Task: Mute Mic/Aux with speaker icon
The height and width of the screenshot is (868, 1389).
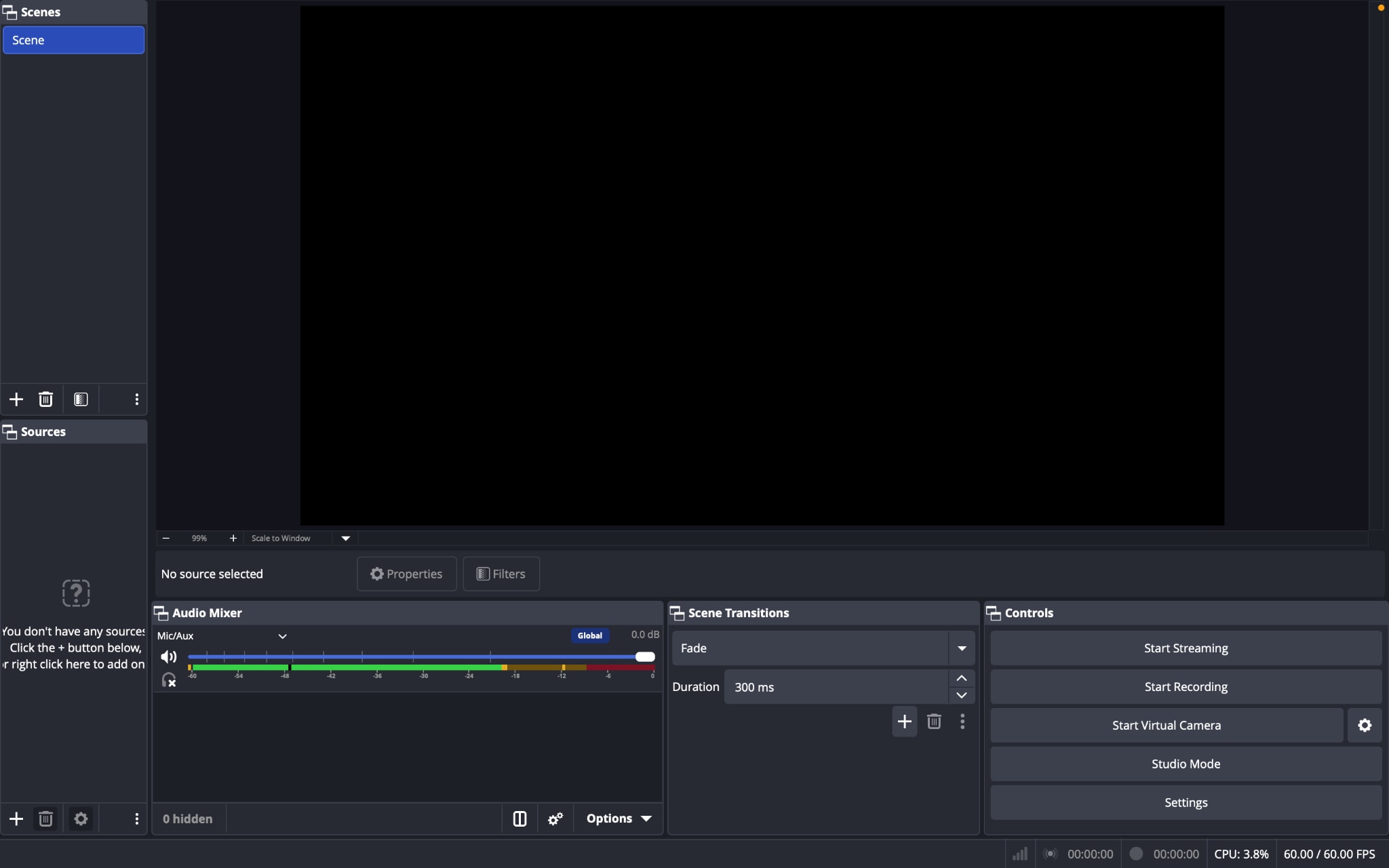Action: (168, 656)
